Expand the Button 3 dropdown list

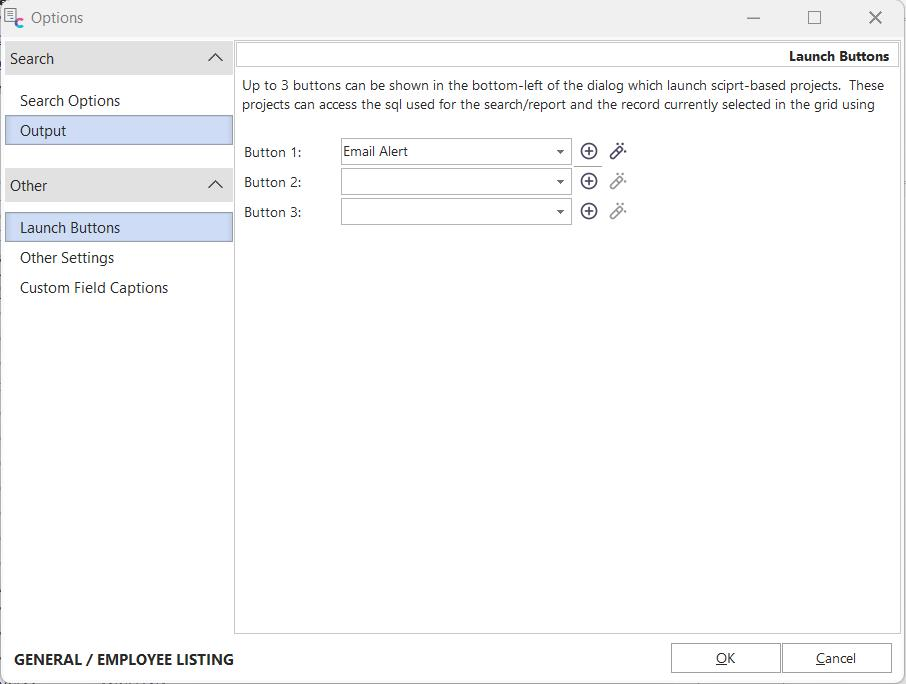pyautogui.click(x=560, y=212)
